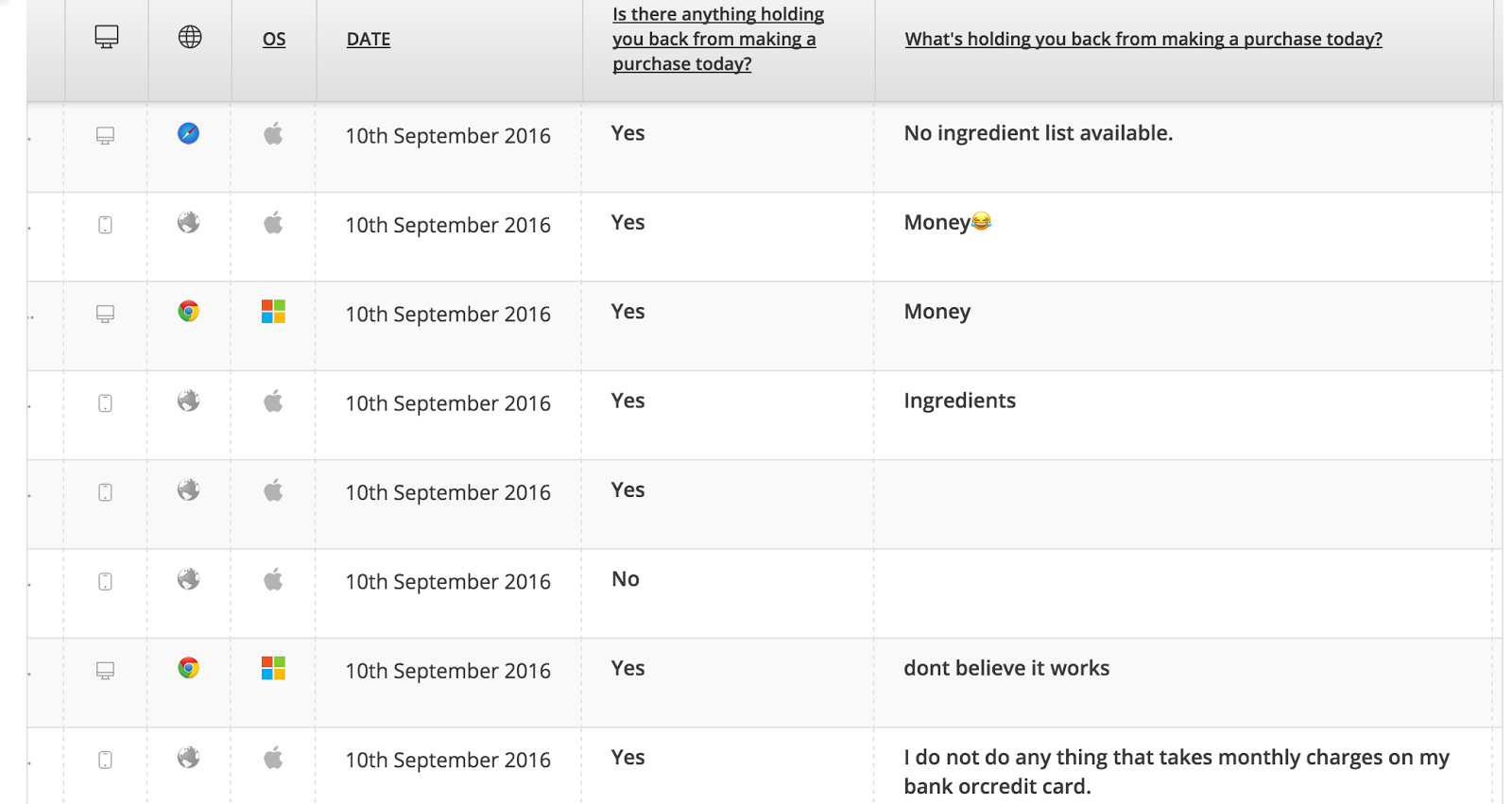Screen dimensions: 1512x804
Task: Click the monitor icon in the table header
Action: [x=107, y=38]
